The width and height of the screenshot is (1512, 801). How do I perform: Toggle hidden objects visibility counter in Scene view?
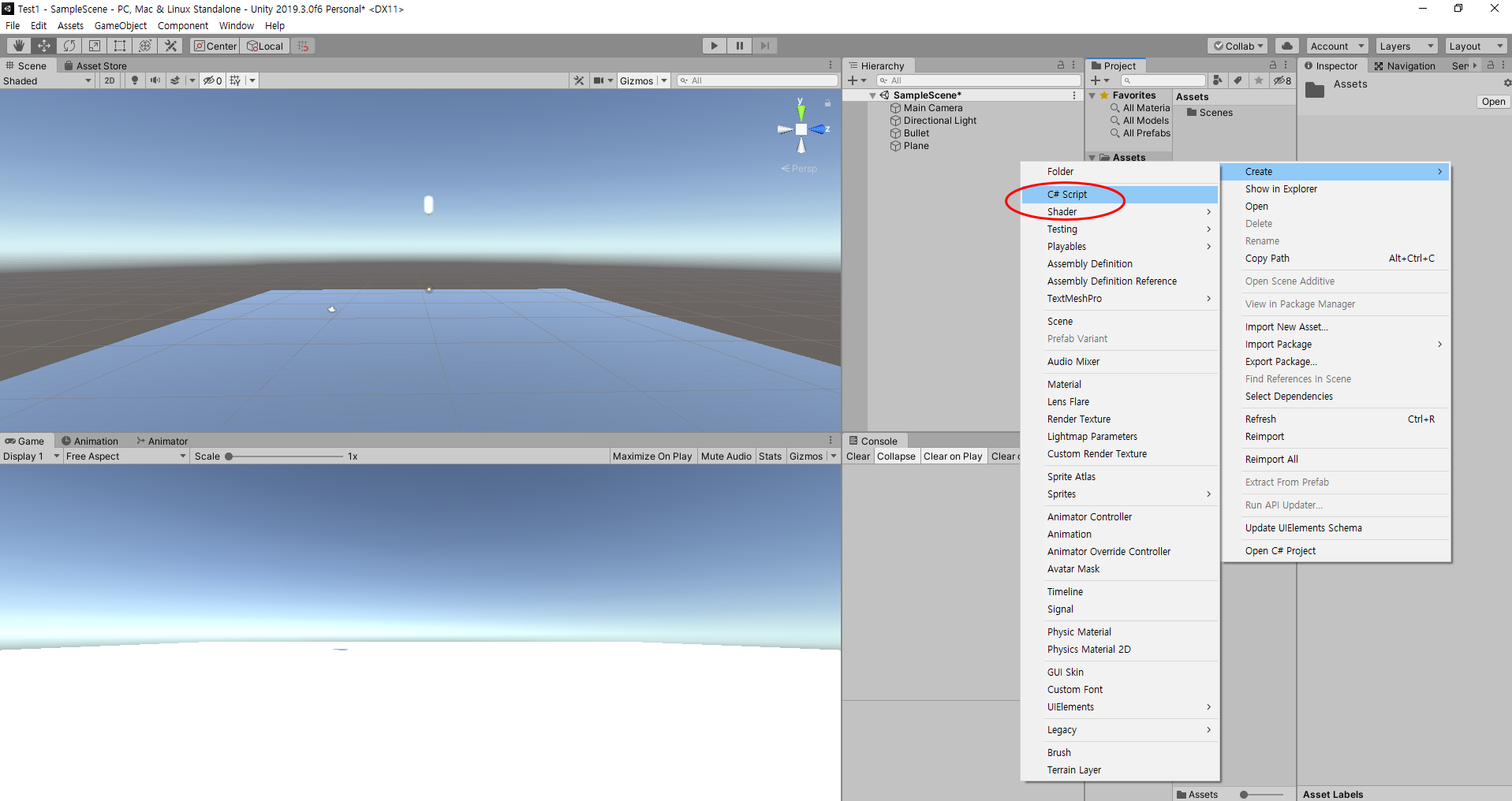[x=213, y=80]
